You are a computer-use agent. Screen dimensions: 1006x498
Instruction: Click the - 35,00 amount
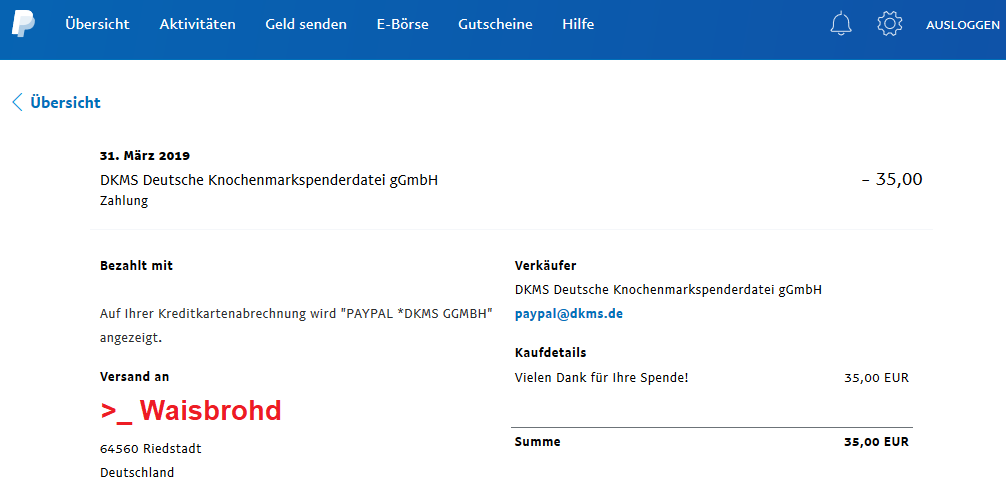892,179
